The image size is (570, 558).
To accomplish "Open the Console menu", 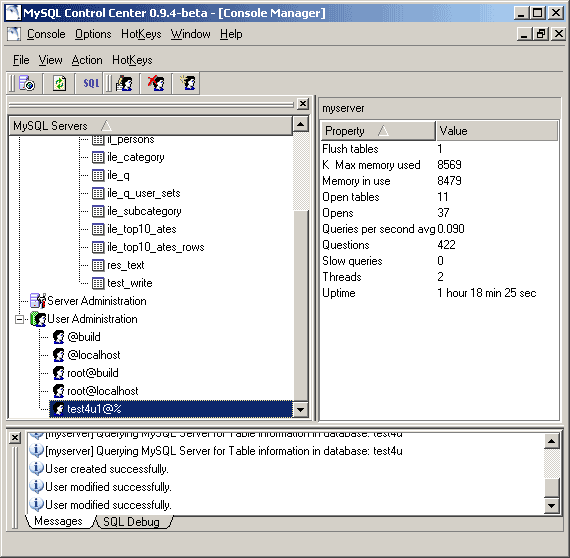I will pyautogui.click(x=46, y=34).
